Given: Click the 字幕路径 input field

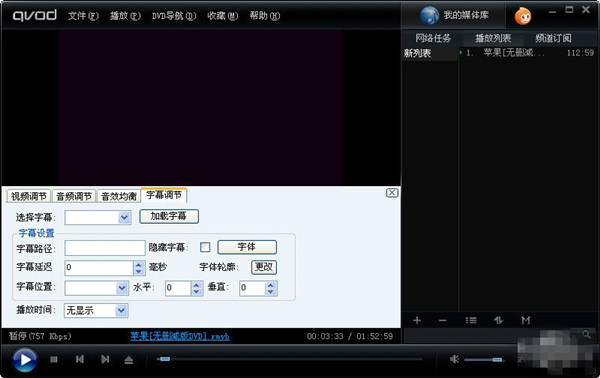Looking at the screenshot, I should pos(105,248).
